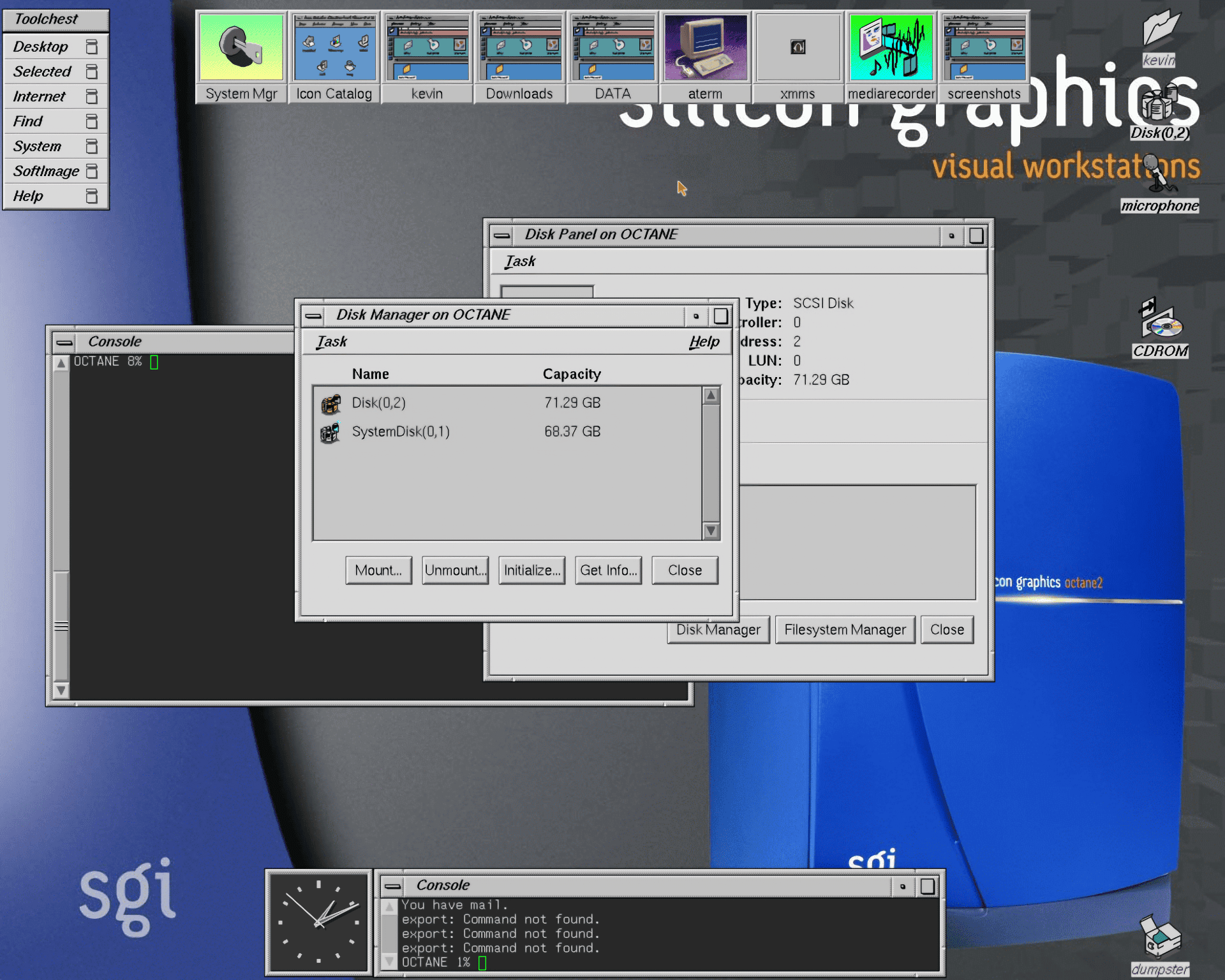This screenshot has width=1225, height=980.
Task: Tear off the Internet menu using its pin icon
Action: [92, 96]
